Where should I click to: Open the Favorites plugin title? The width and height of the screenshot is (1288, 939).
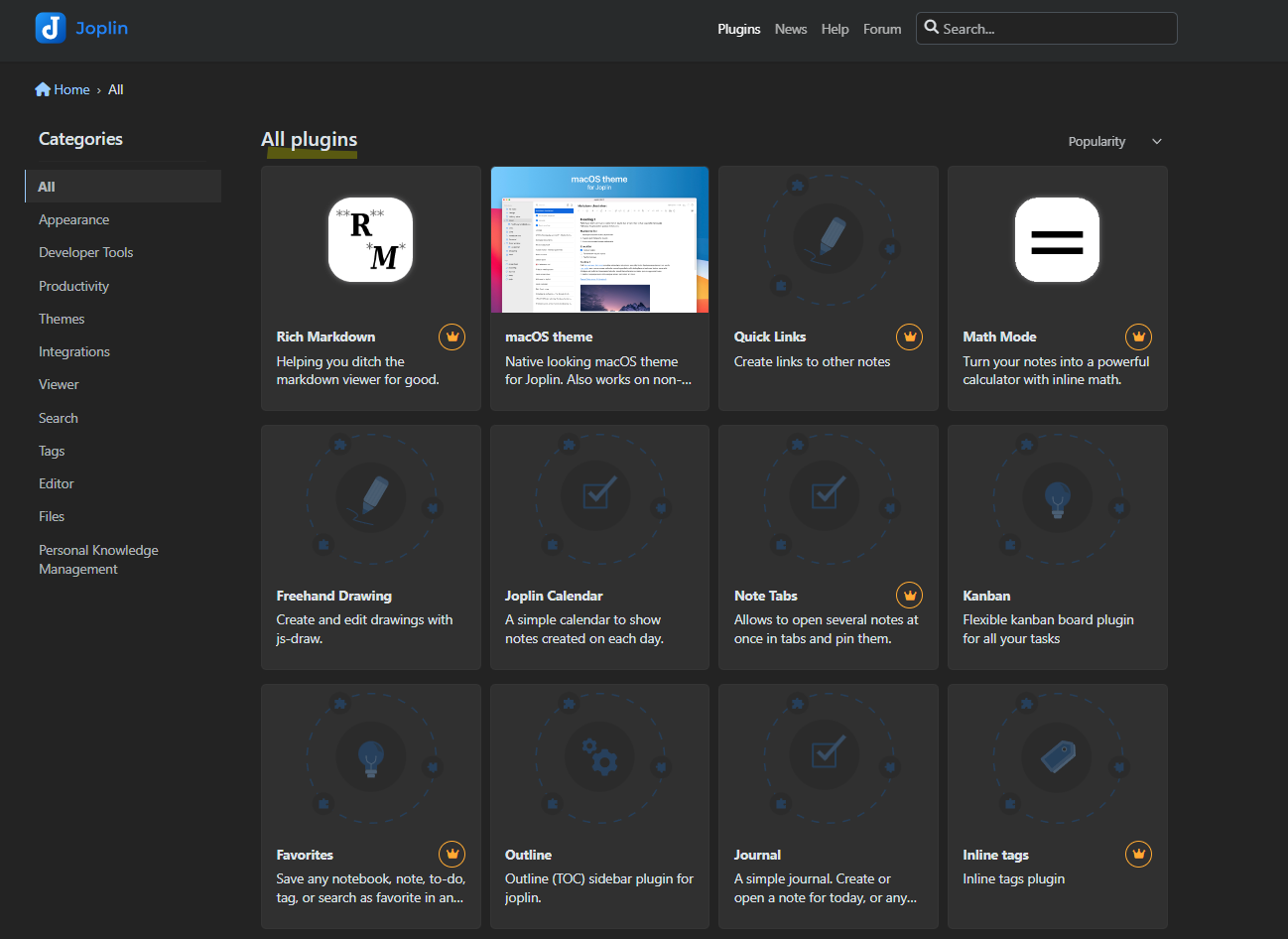(x=305, y=855)
